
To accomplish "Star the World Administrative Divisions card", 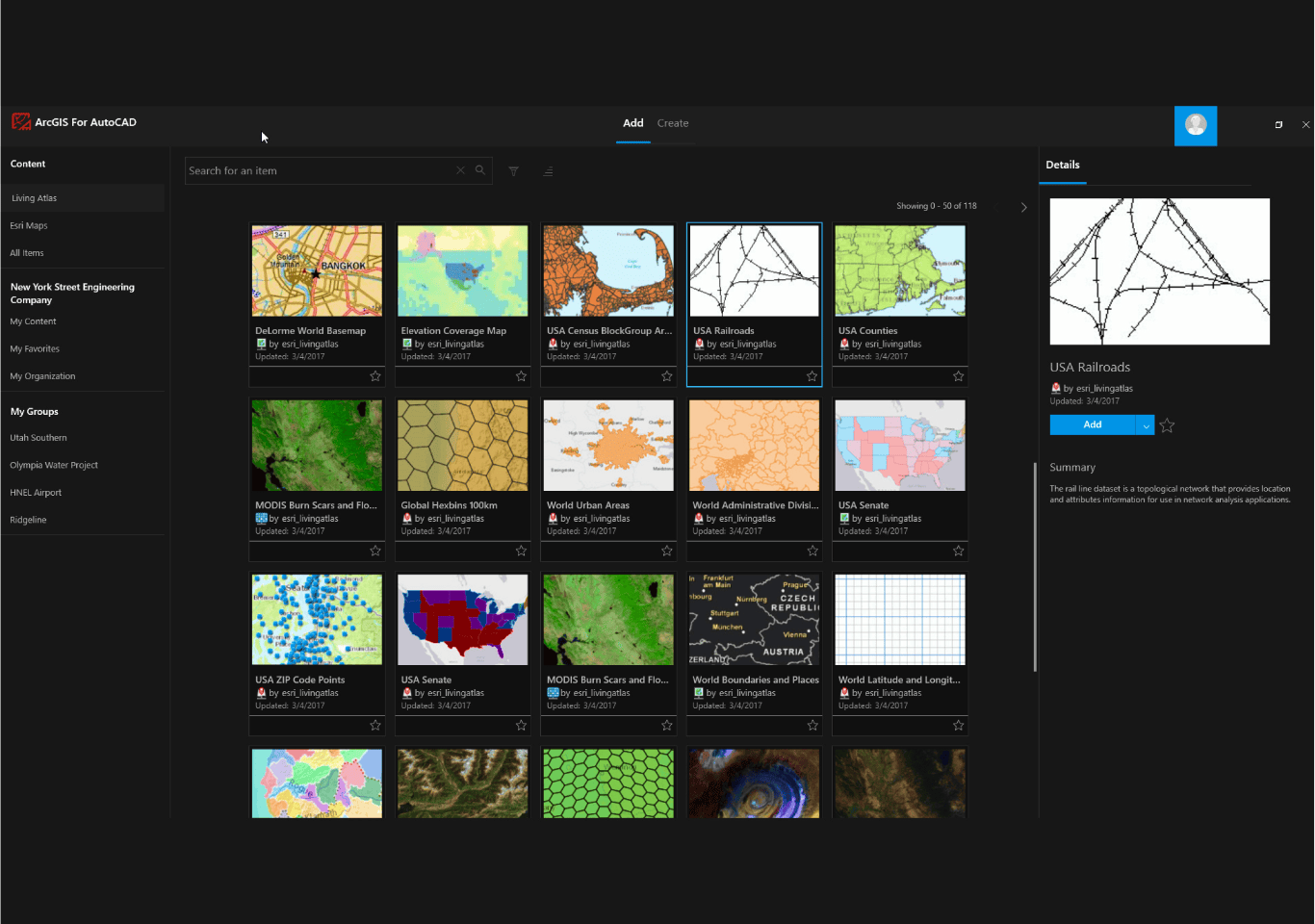I will 812,551.
